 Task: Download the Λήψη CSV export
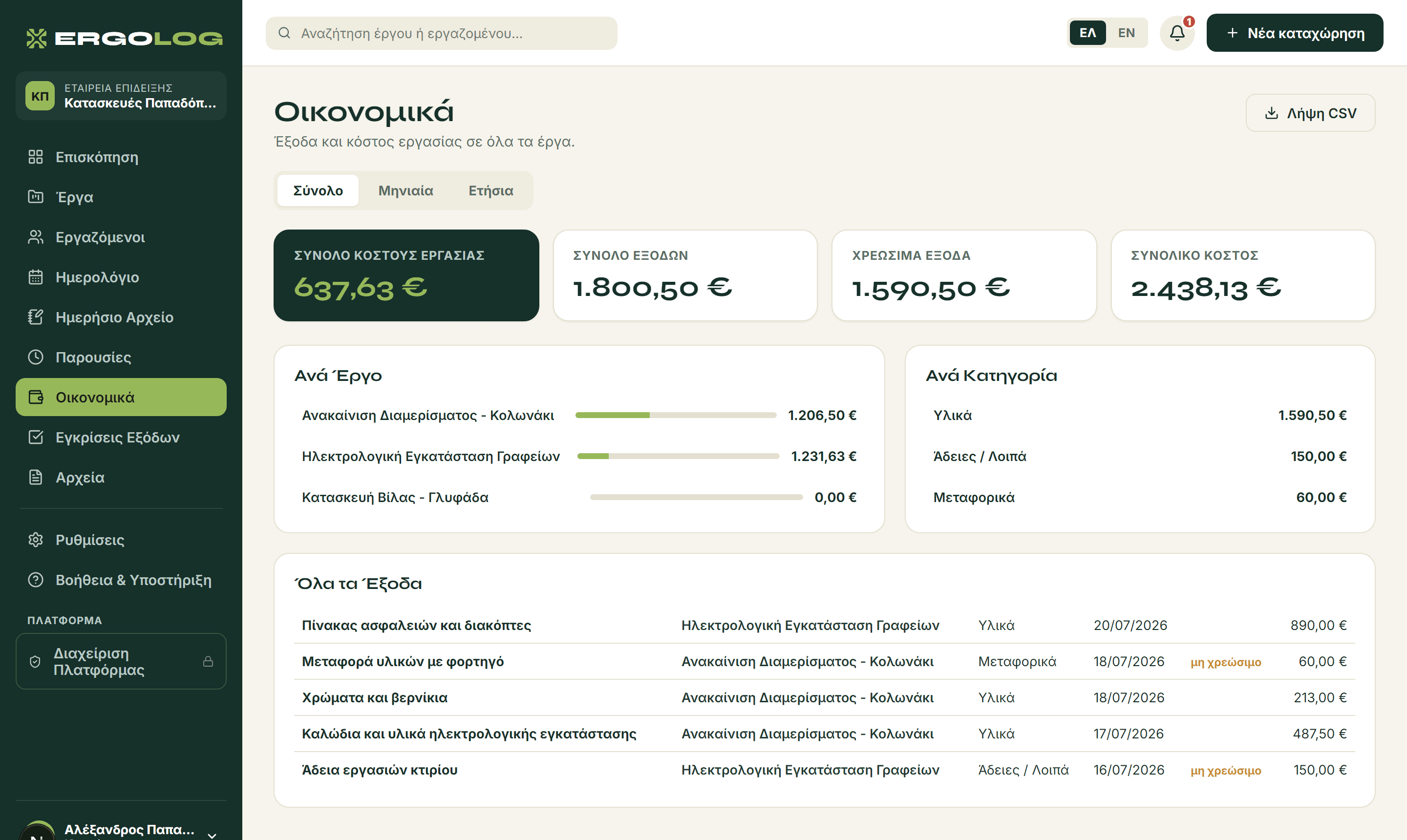click(x=1311, y=113)
